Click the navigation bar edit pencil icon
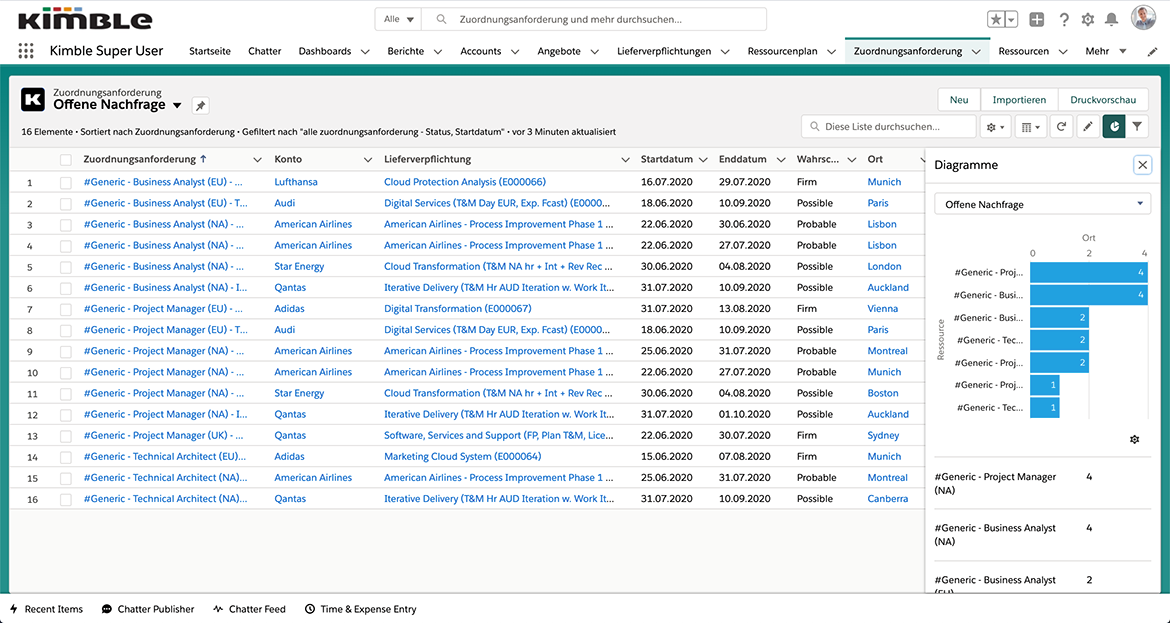 point(1152,51)
